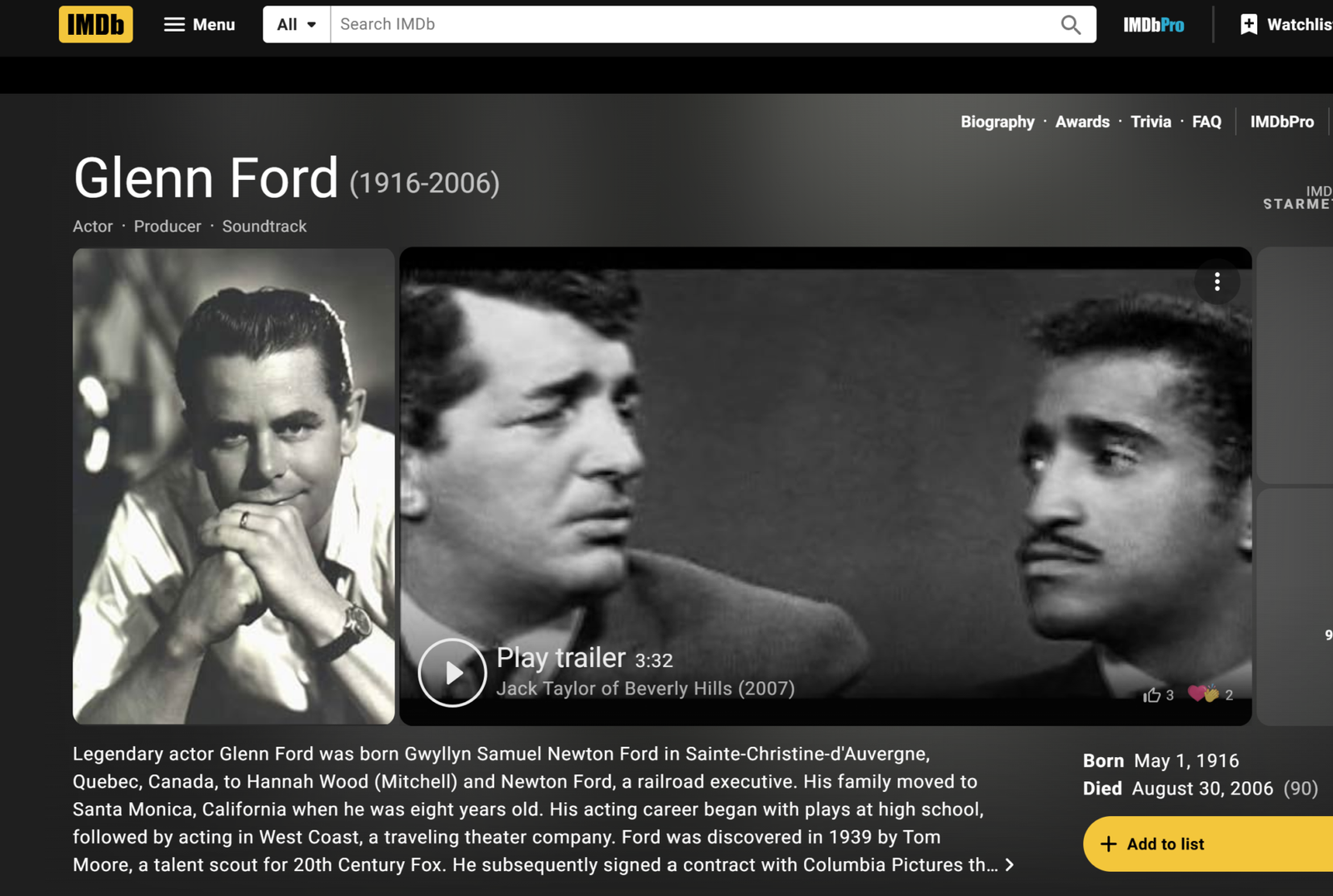
Task: Click the heart reactions icon
Action: click(1203, 694)
